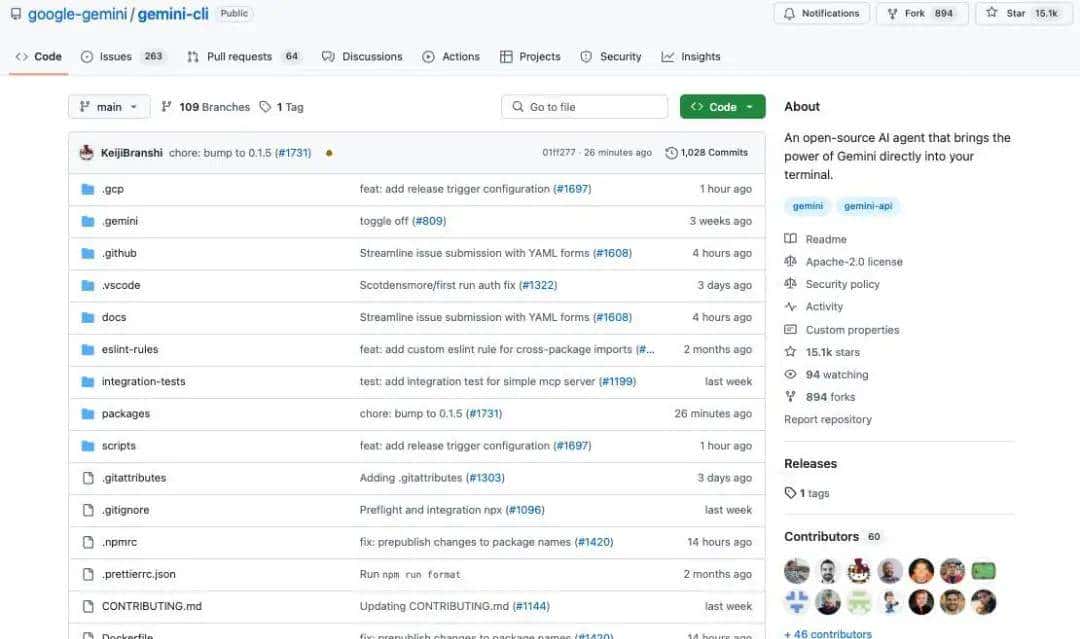Click the 1 tags link under Releases
1080x639 pixels.
pyautogui.click(x=807, y=493)
